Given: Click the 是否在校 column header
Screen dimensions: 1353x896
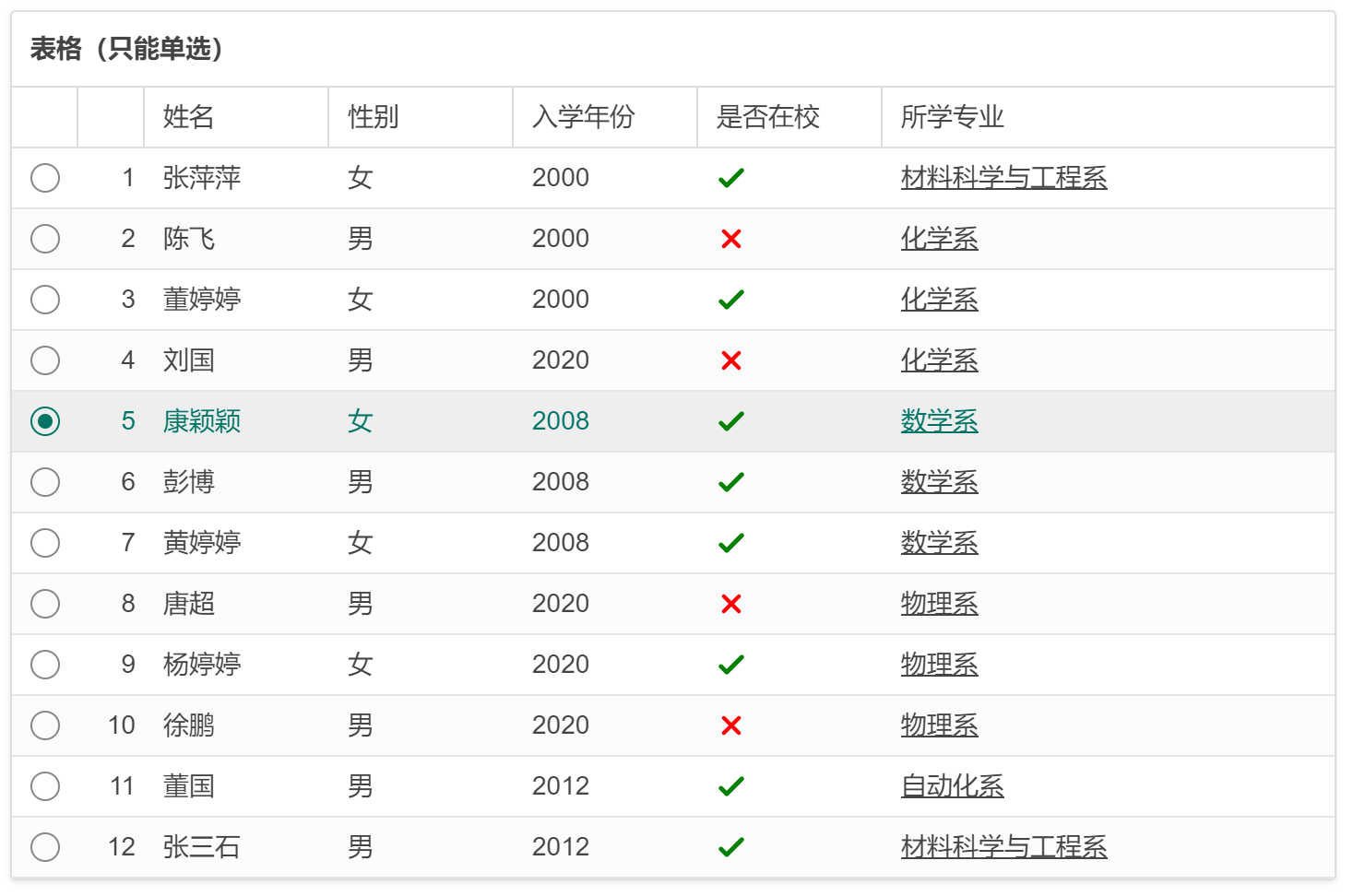Looking at the screenshot, I should [x=789, y=117].
